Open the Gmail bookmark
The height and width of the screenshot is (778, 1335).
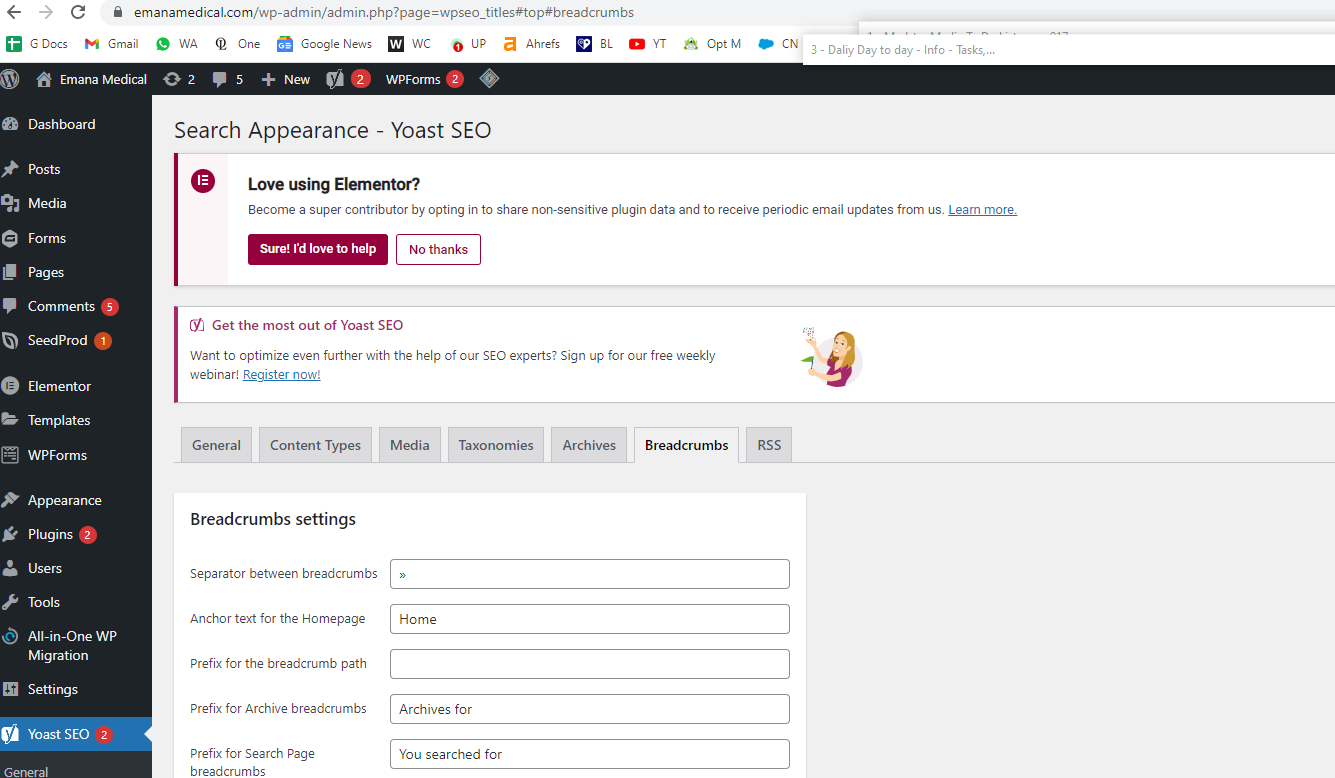point(112,44)
